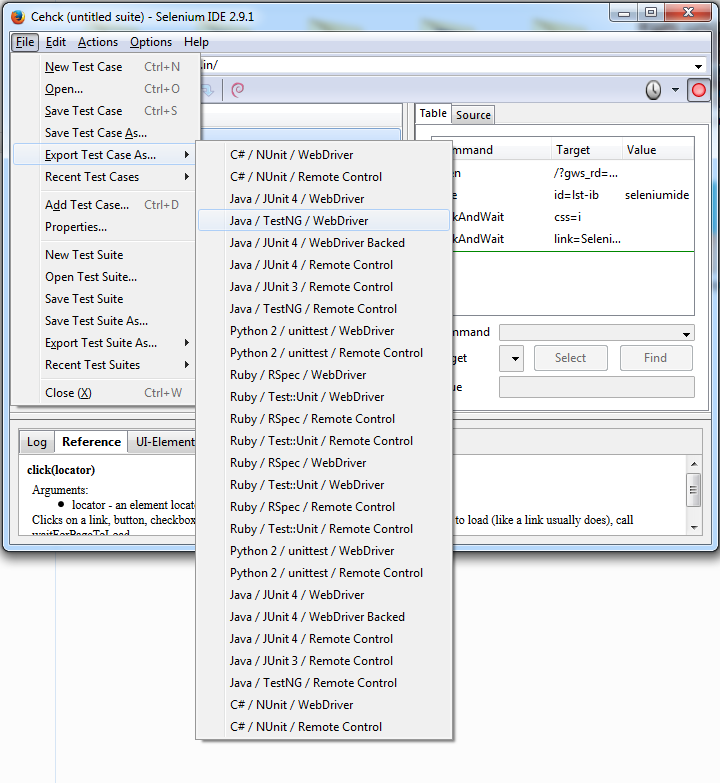Export as first Ruby / RSpec / WebDriver
Image resolution: width=720 pixels, height=783 pixels.
point(324,375)
